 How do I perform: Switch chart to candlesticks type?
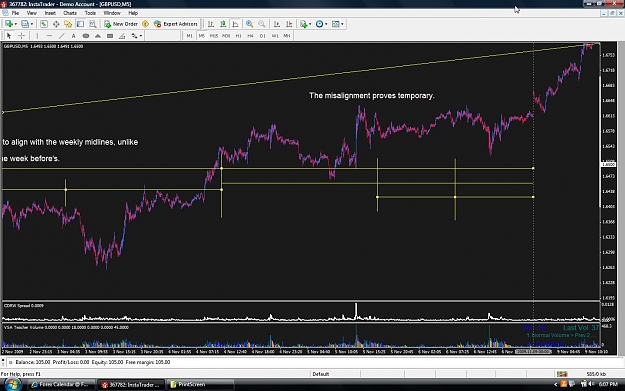coord(223,24)
